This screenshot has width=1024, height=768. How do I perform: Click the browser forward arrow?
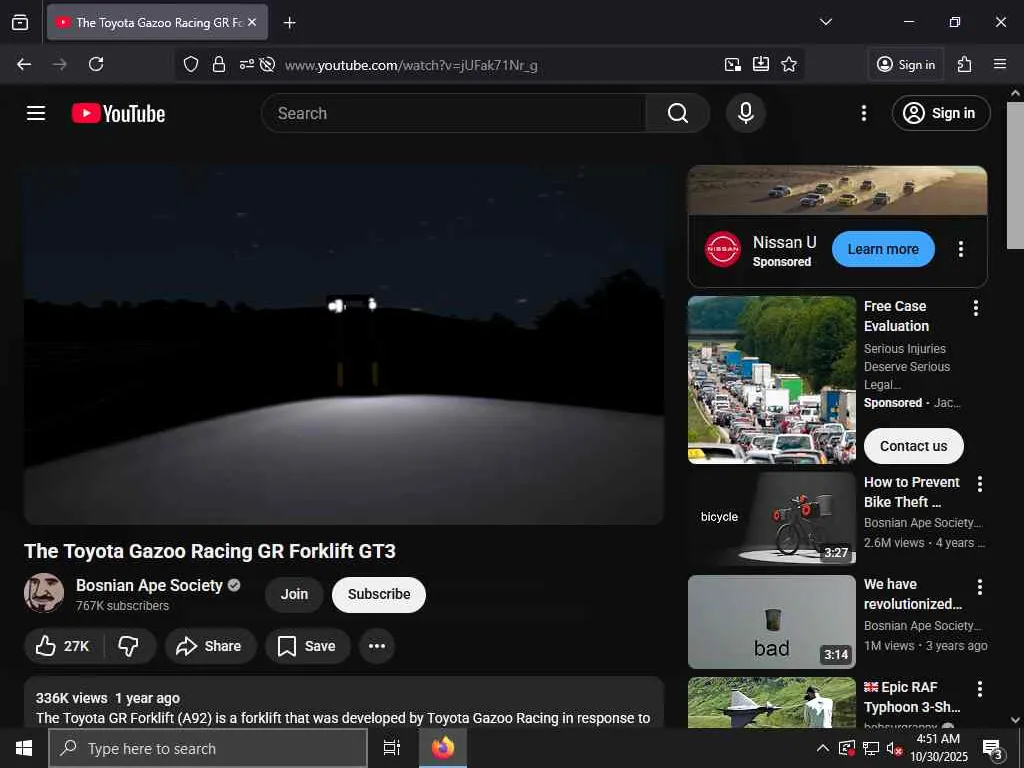click(59, 64)
